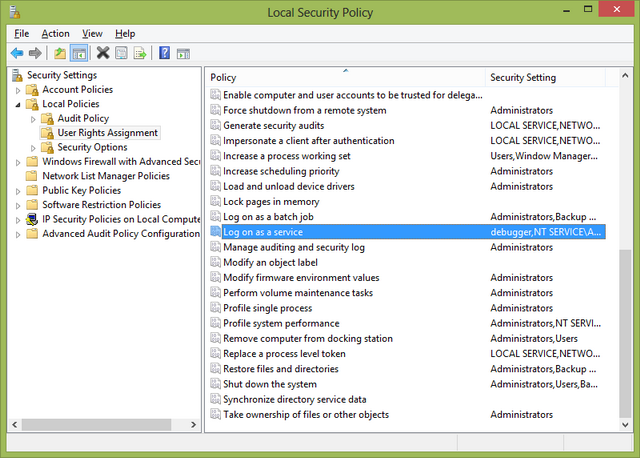Expand the Security Options tree node

(33, 148)
